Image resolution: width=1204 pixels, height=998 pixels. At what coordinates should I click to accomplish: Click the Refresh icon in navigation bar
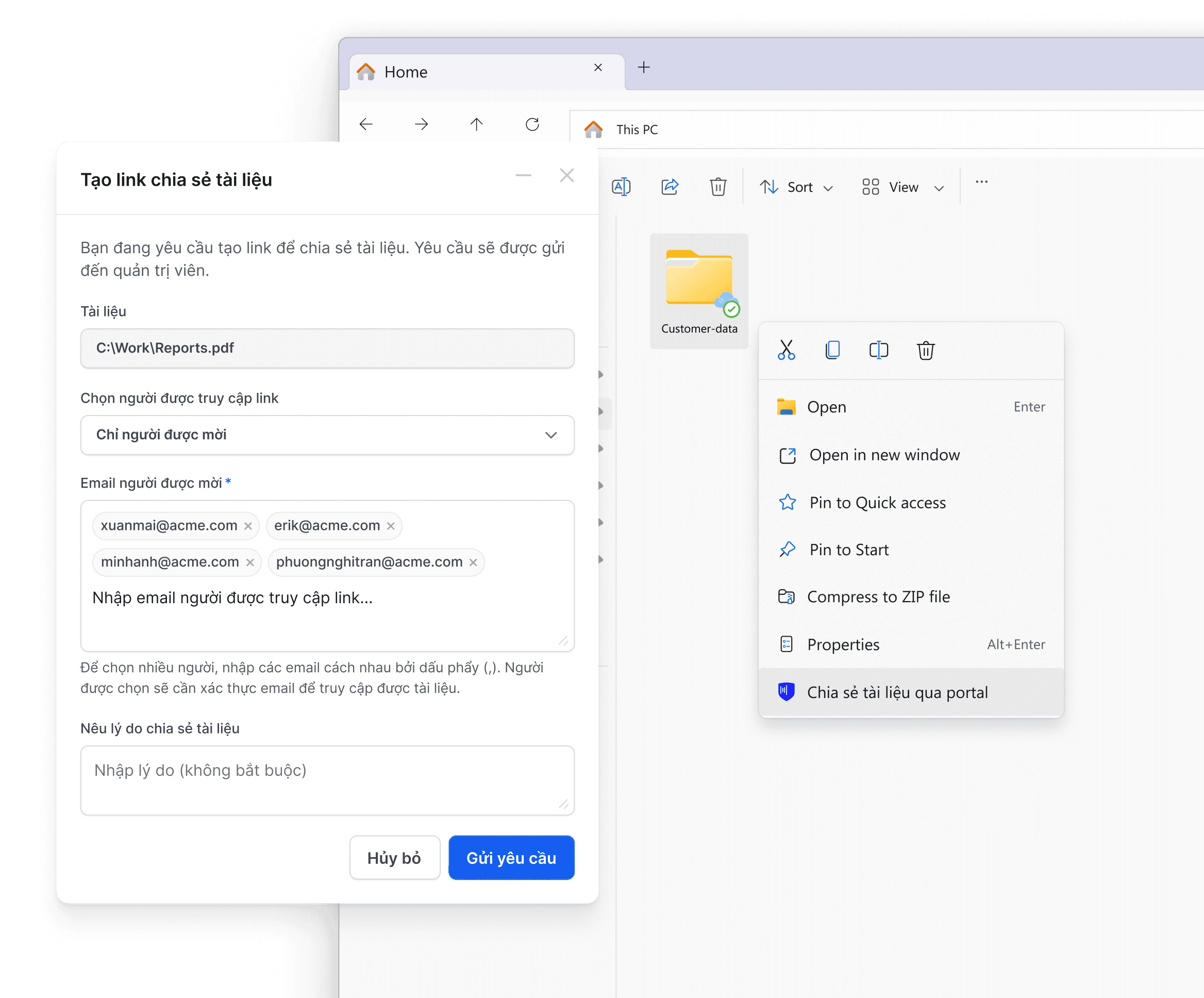[532, 124]
